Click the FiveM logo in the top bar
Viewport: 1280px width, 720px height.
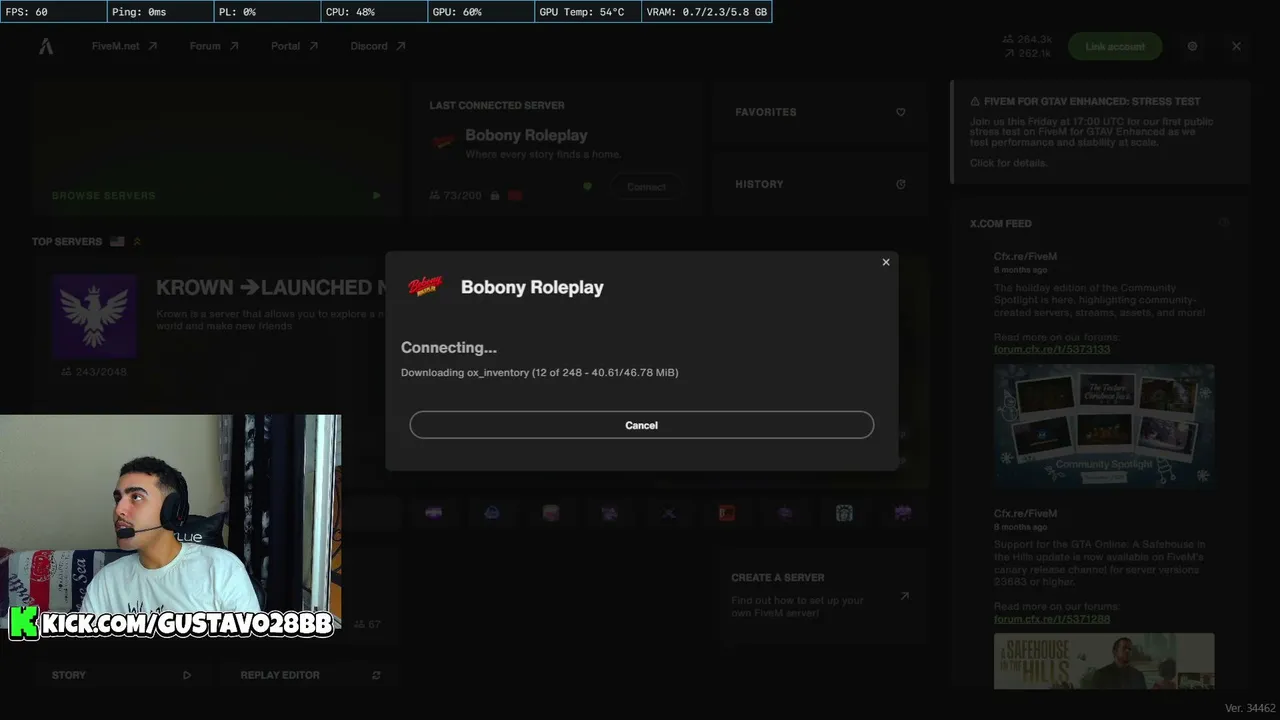pos(46,46)
